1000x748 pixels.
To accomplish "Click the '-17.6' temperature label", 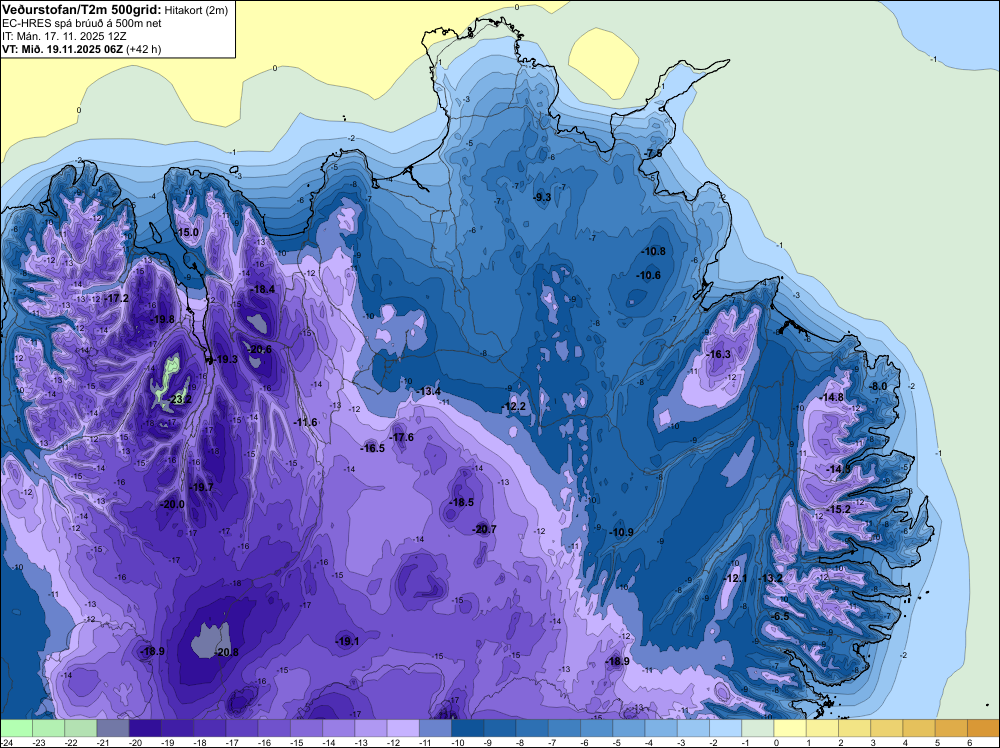I will click(402, 437).
